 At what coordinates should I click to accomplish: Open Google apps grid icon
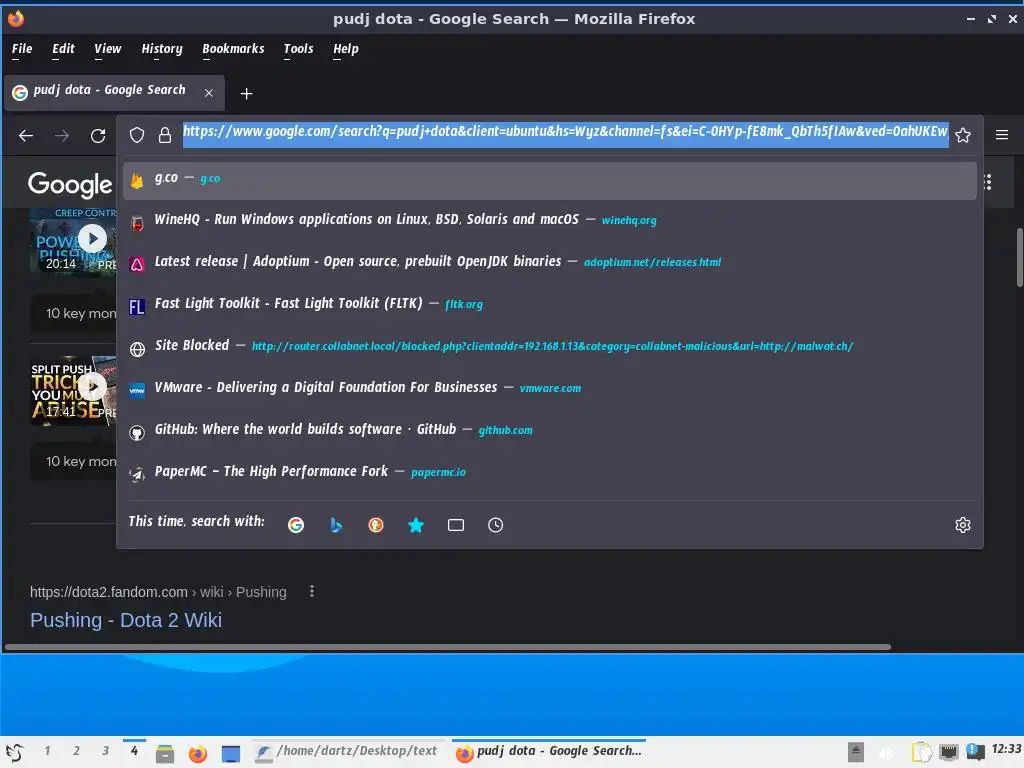988,182
